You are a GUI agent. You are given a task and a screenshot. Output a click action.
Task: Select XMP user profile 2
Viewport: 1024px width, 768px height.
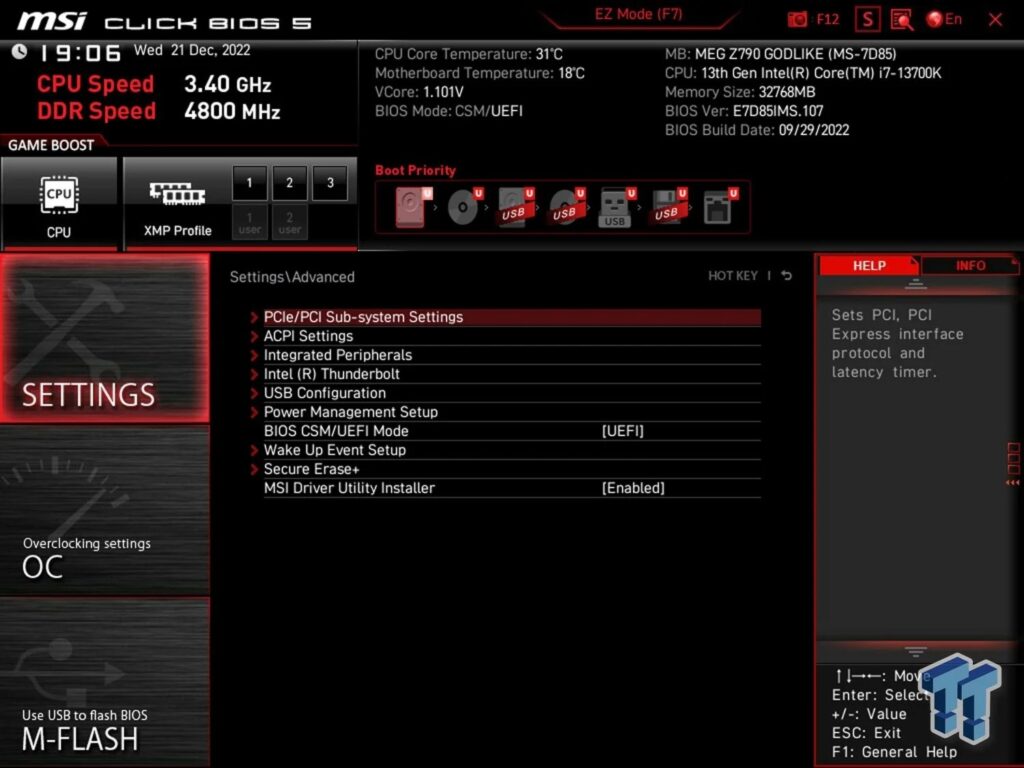coord(289,222)
